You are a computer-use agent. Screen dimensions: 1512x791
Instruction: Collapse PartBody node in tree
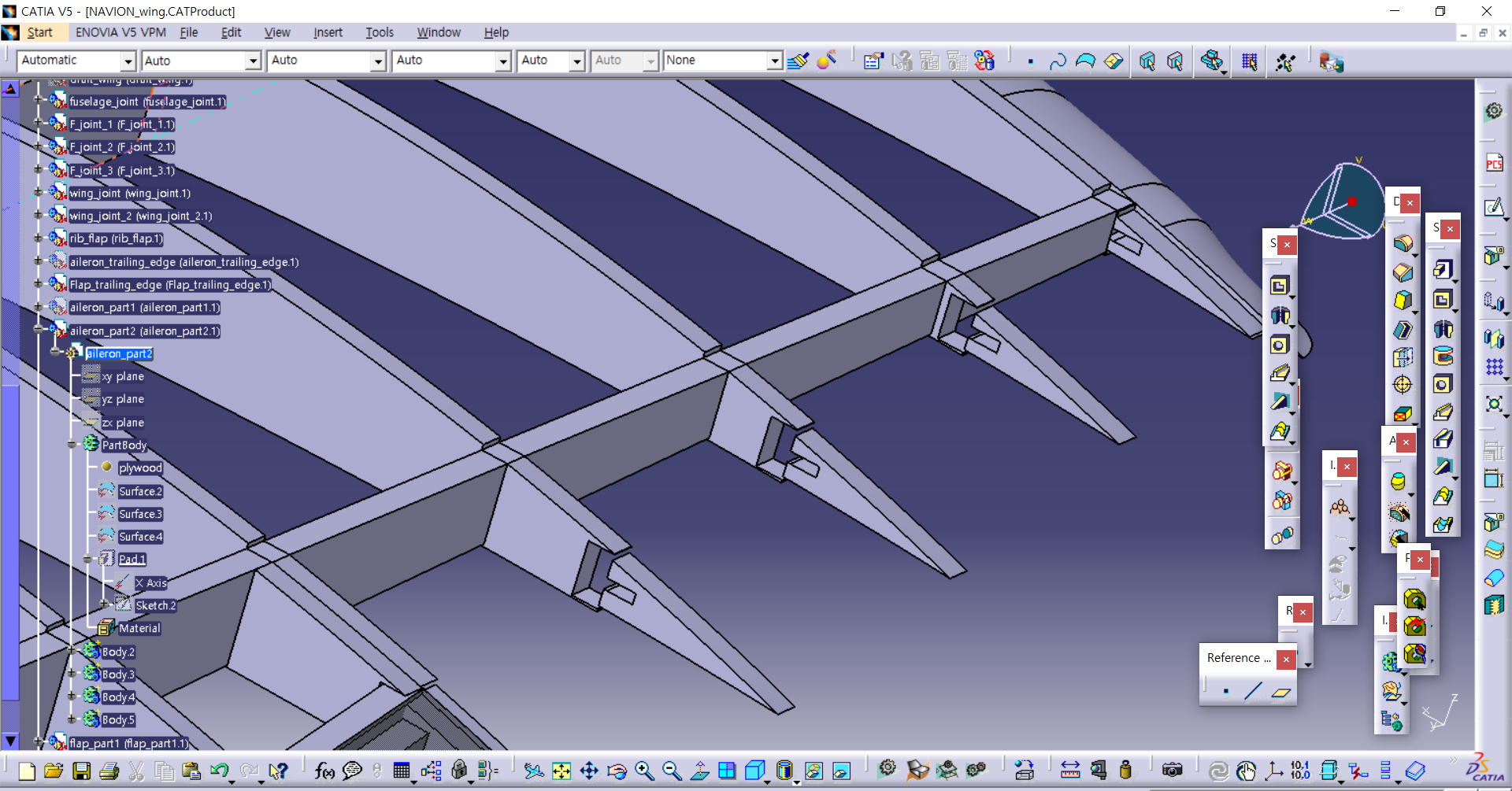pos(72,444)
